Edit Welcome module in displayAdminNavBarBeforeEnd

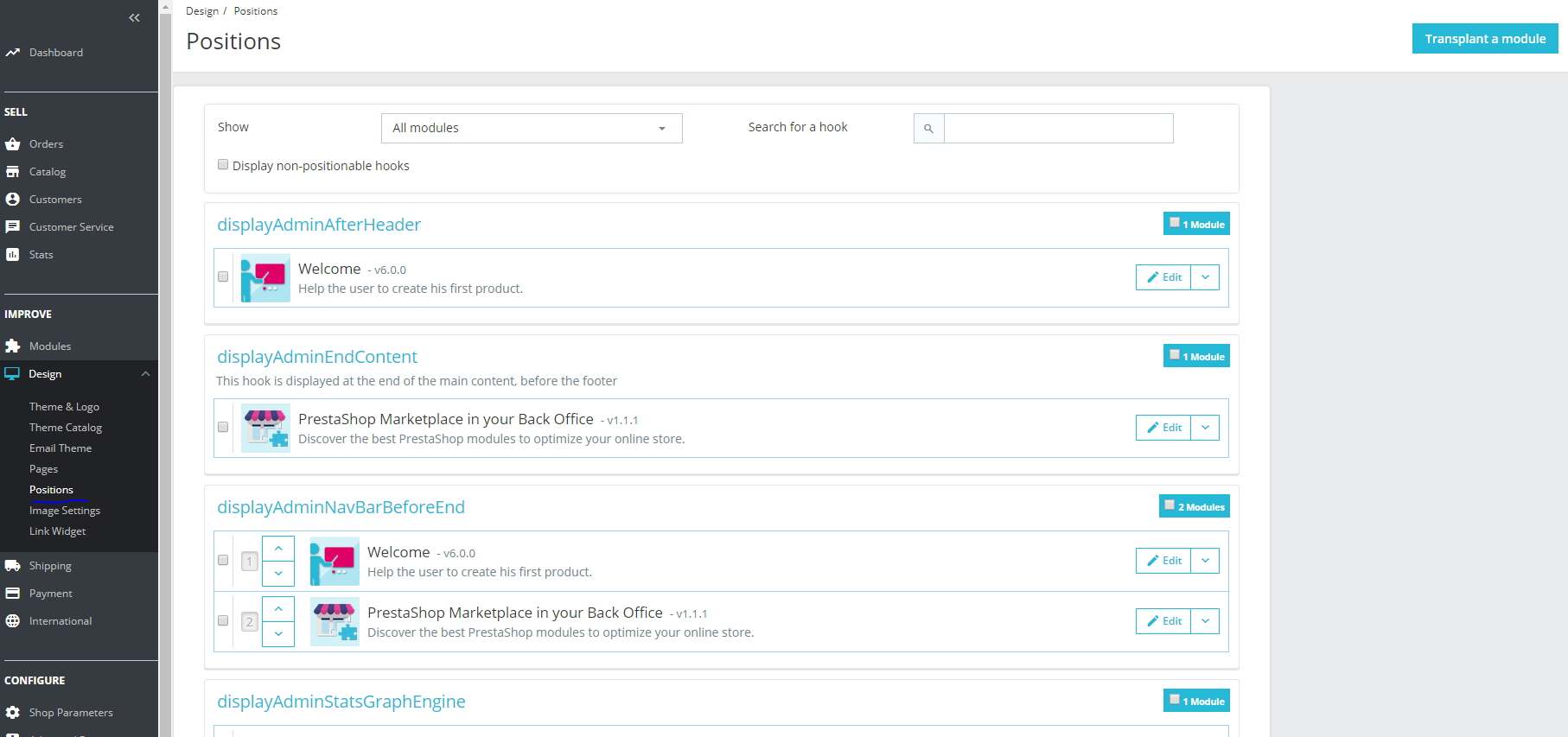[1163, 561]
